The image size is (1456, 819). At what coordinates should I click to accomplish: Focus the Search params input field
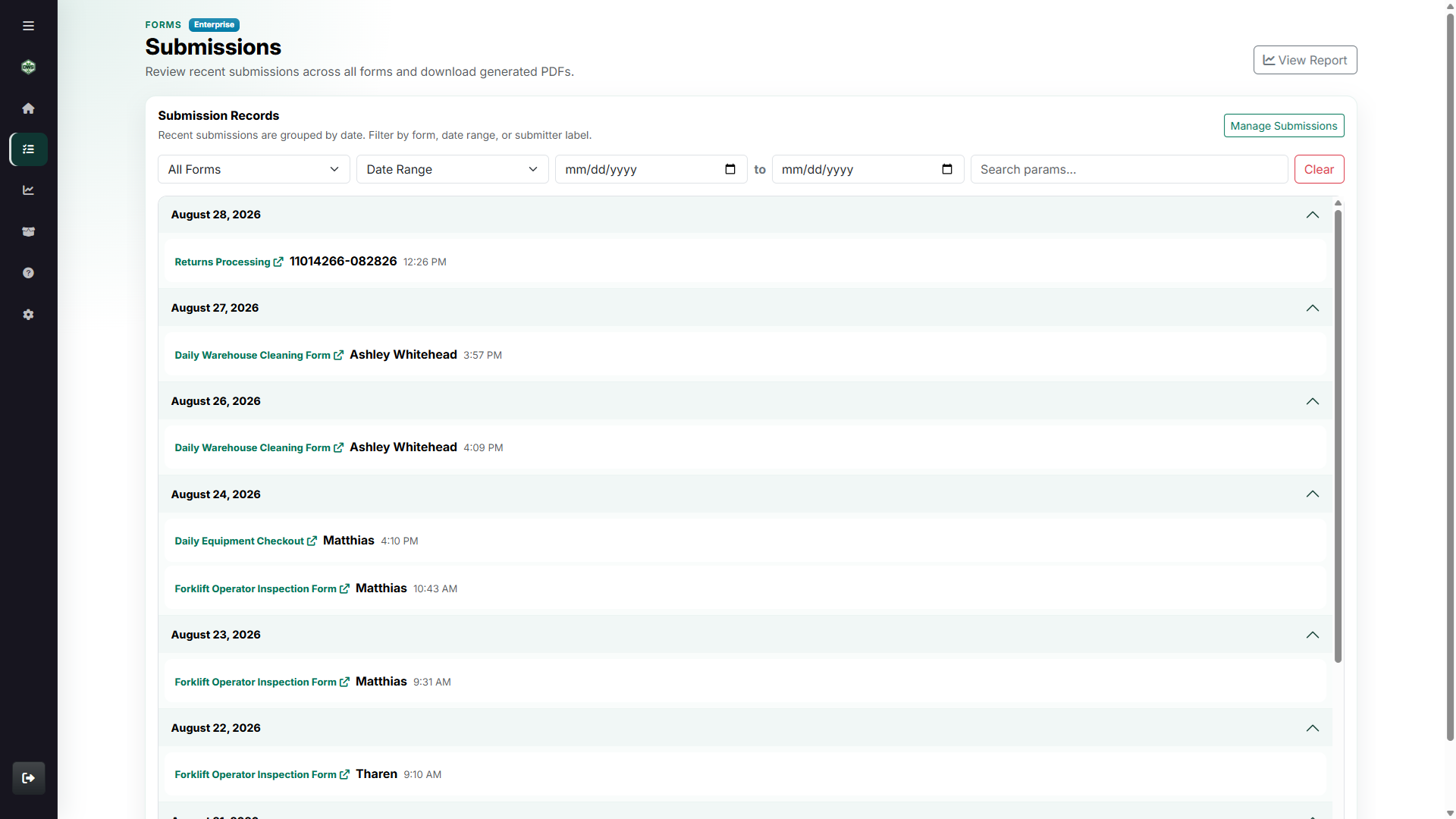point(1129,169)
